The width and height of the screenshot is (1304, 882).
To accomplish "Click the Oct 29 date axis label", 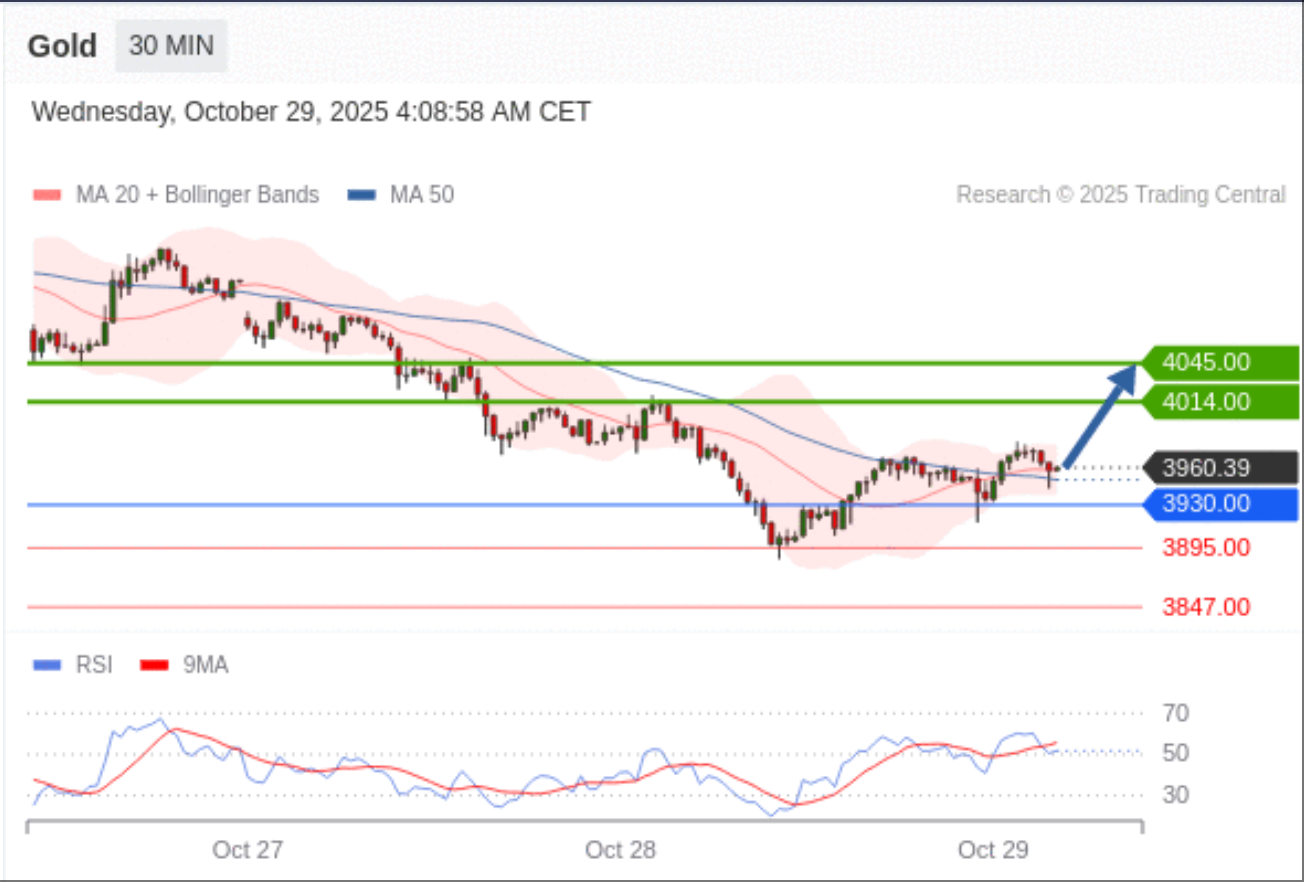I will click(x=992, y=850).
